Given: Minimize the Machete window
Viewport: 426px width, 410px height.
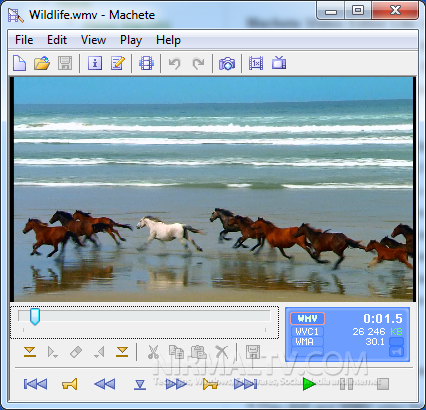Looking at the screenshot, I should [x=331, y=11].
